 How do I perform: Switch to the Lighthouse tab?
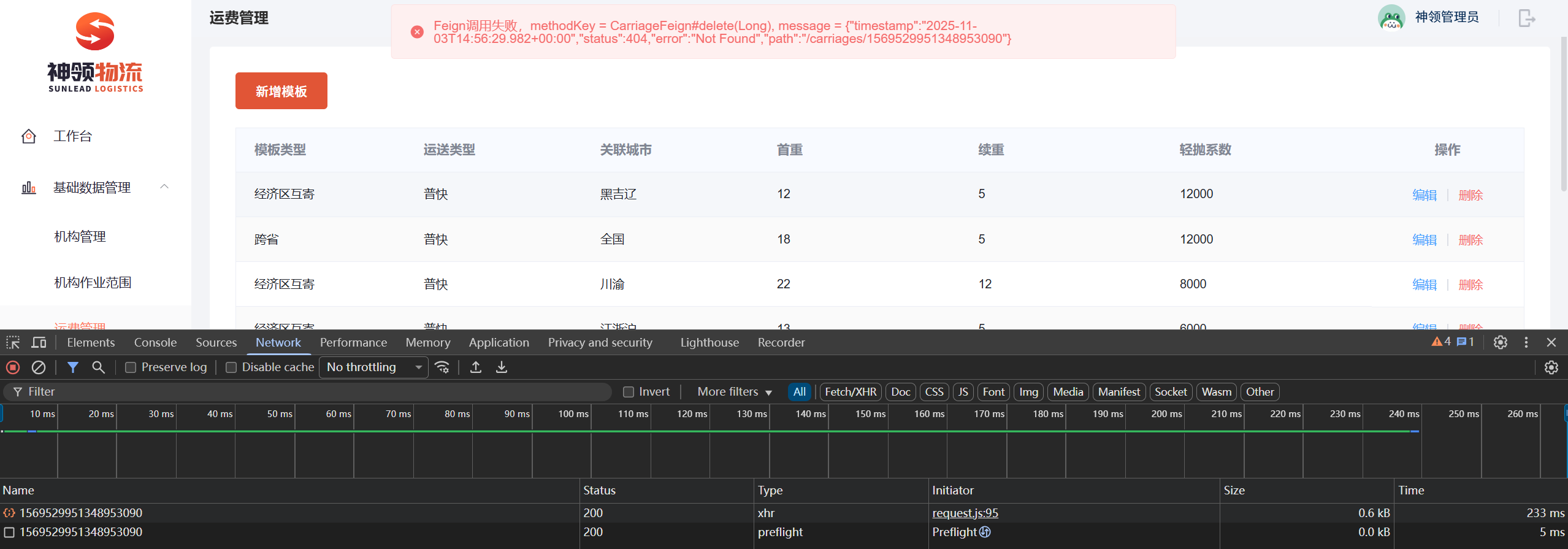(x=709, y=342)
